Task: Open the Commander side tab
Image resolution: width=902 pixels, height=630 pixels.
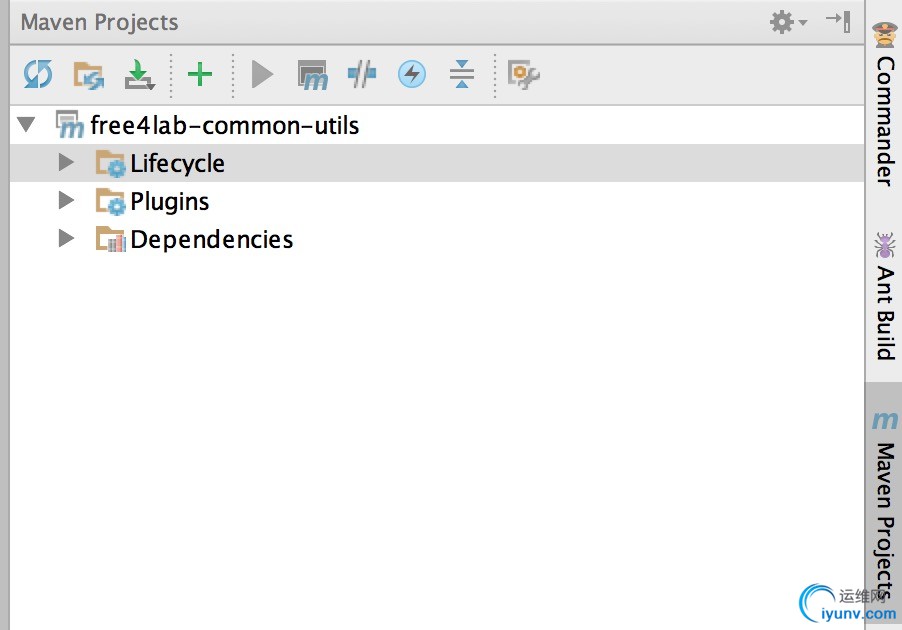Action: 885,104
